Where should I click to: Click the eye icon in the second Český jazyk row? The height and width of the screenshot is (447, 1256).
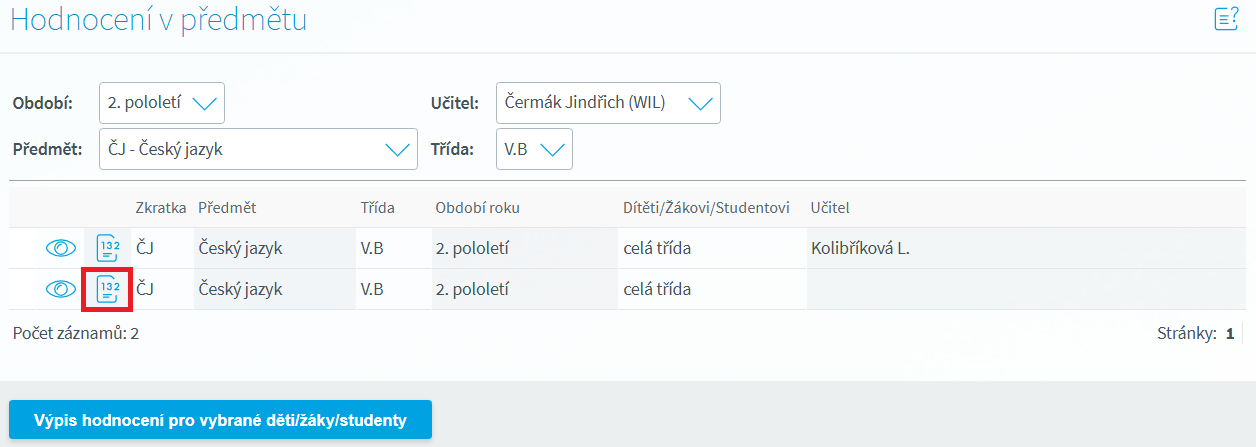(61, 289)
